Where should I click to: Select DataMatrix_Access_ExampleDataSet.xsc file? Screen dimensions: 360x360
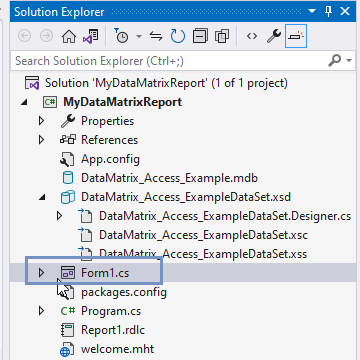tap(203, 235)
